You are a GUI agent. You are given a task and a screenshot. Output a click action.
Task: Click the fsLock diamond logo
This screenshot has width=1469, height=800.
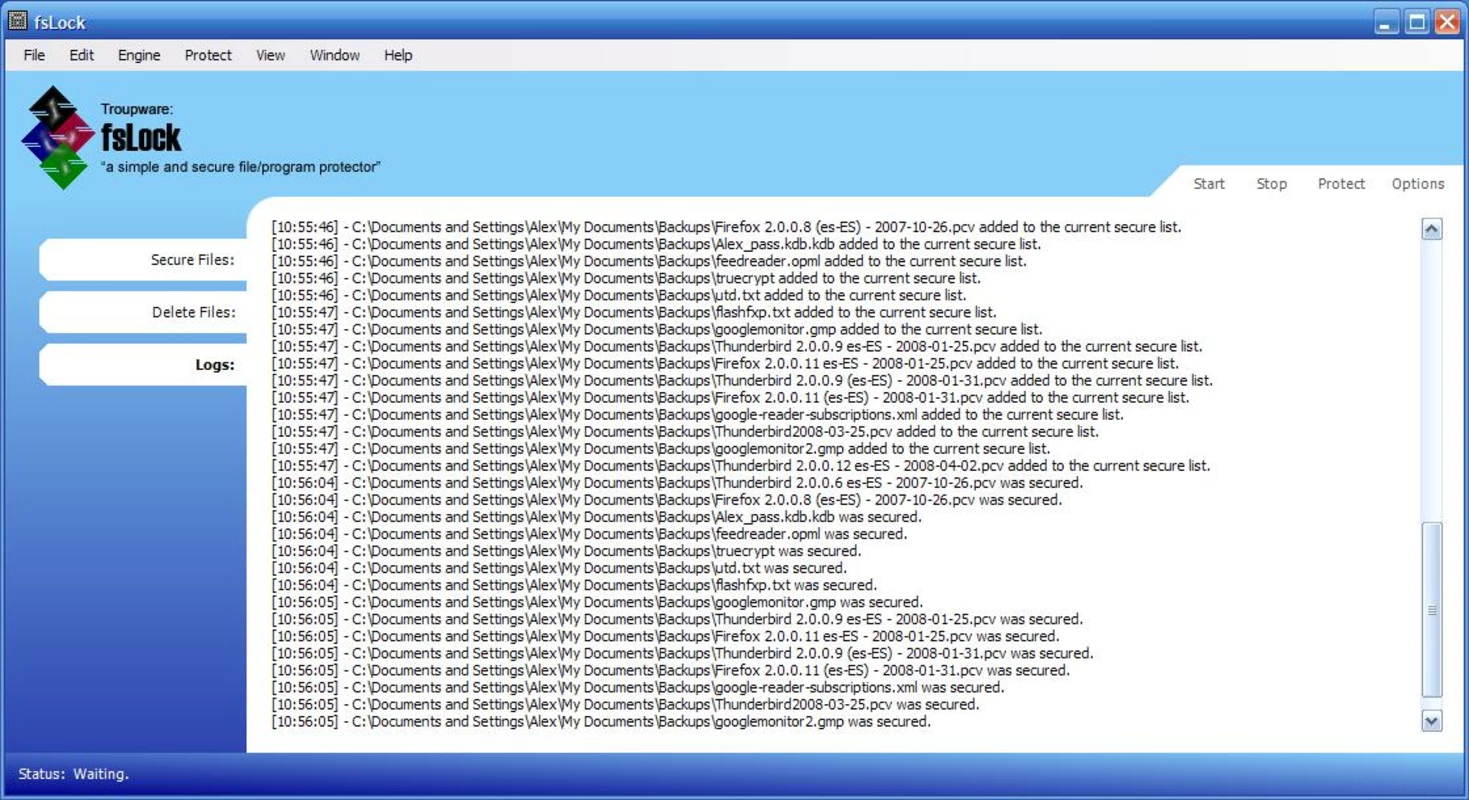pos(57,138)
